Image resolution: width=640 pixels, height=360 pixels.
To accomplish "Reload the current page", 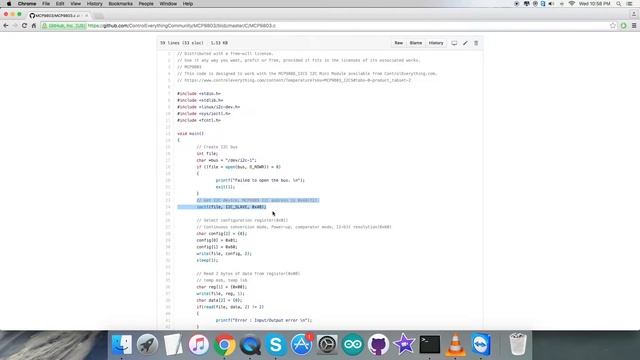I will point(24,26).
